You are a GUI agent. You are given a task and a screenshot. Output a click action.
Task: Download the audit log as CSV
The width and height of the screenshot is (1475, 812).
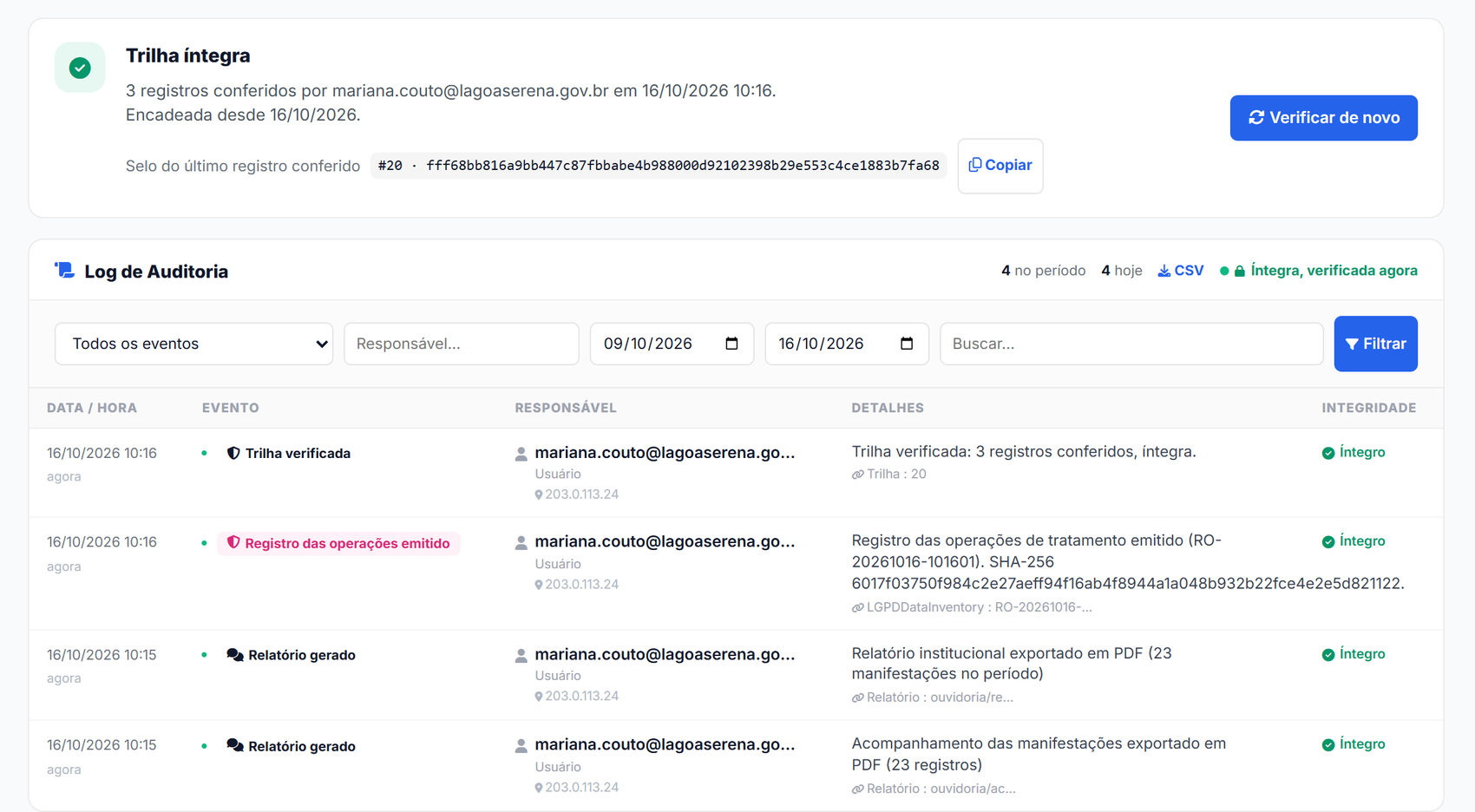[x=1181, y=271]
